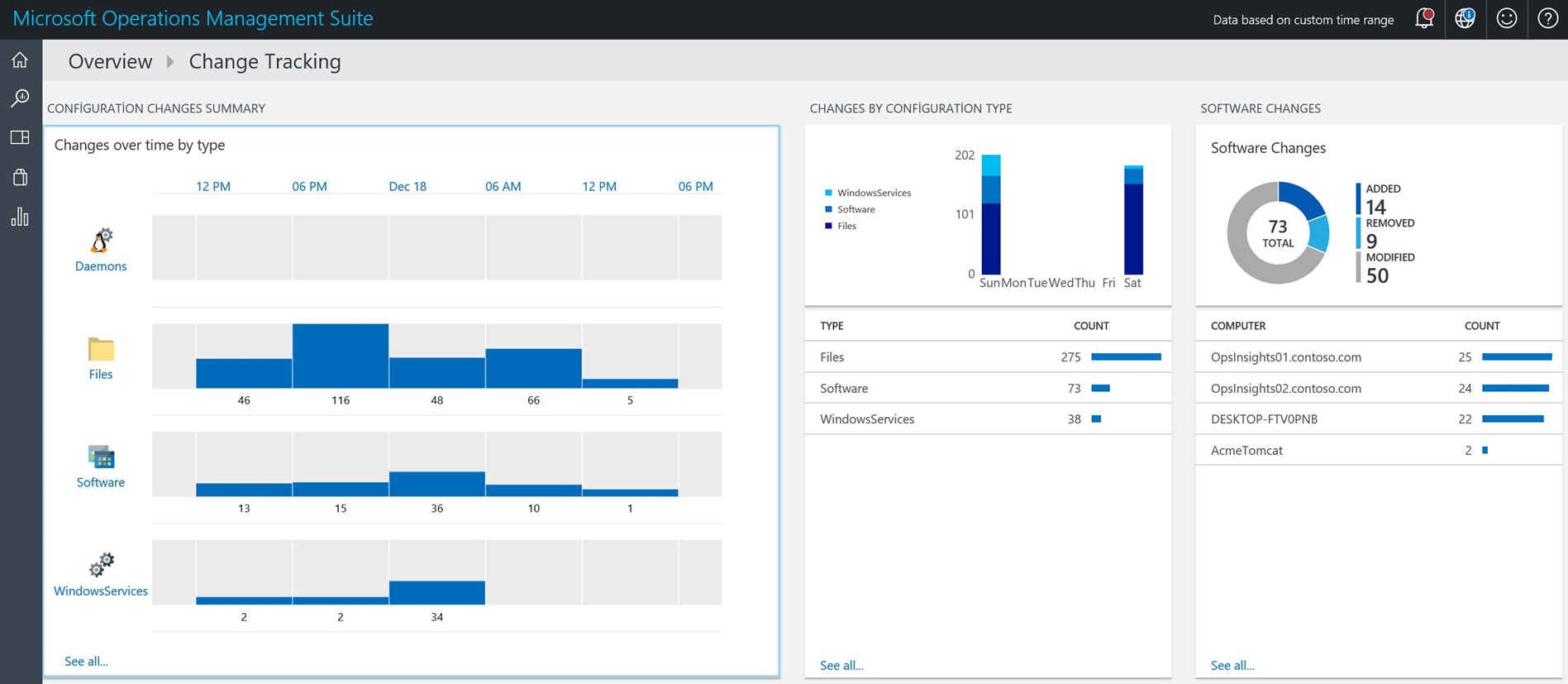The height and width of the screenshot is (684, 1568).
Task: Open notifications bell icon
Action: pos(1424,18)
